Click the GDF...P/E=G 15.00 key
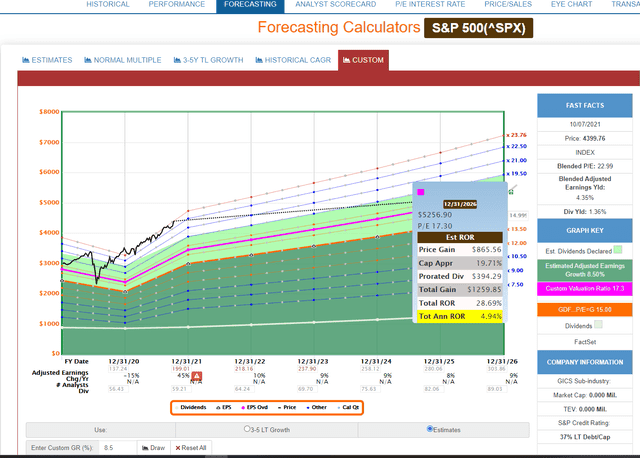640x458 pixels. tap(584, 309)
